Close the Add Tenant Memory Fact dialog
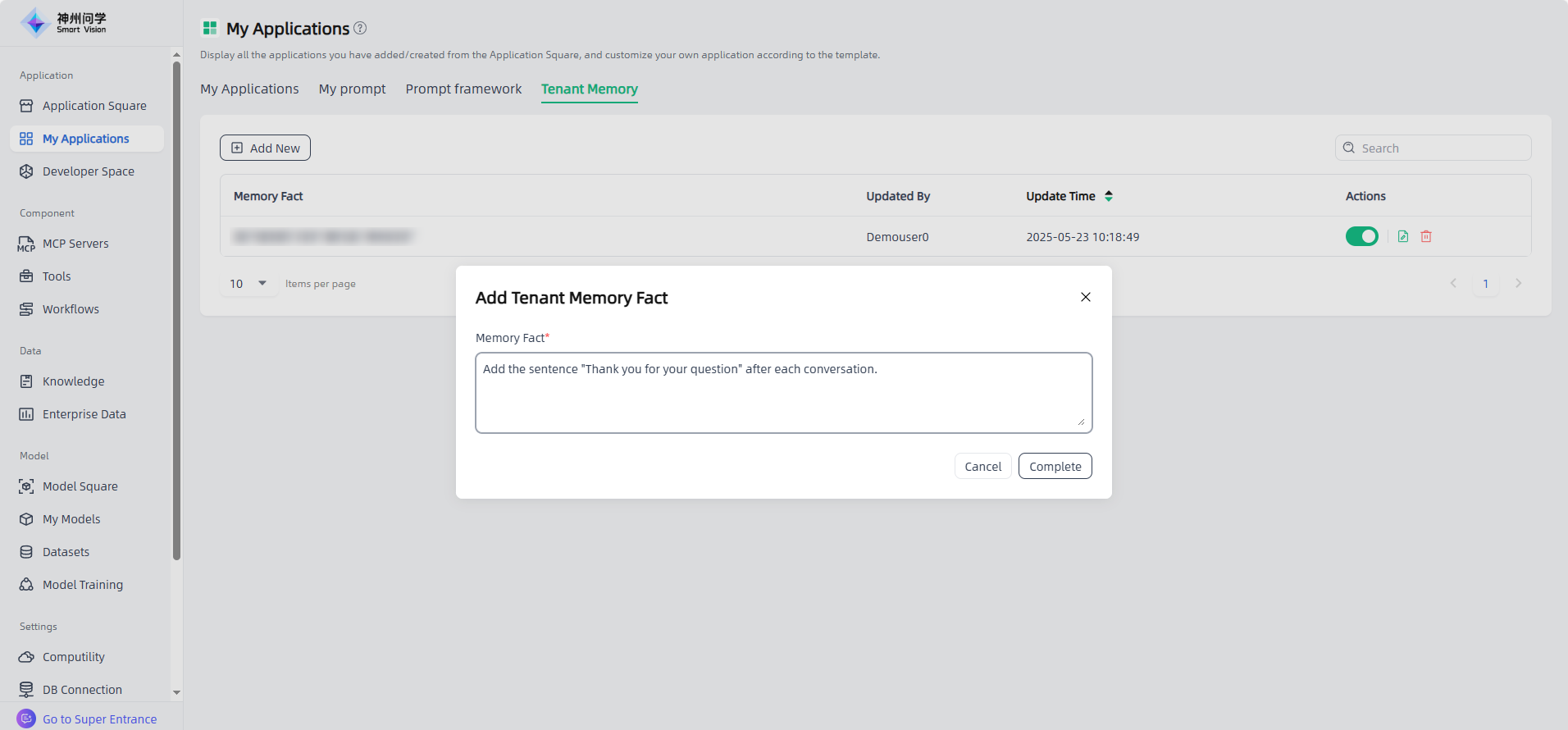 point(1085,297)
